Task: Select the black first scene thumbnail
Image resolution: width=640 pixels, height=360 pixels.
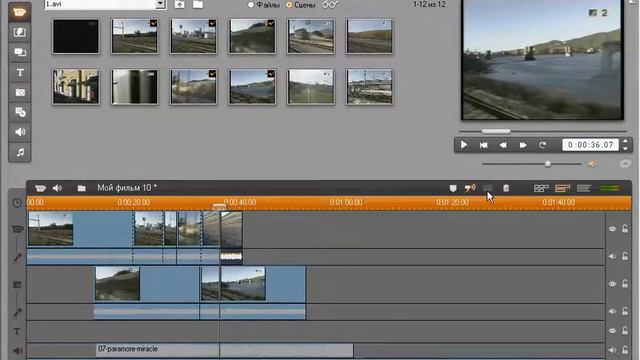Action: point(76,36)
